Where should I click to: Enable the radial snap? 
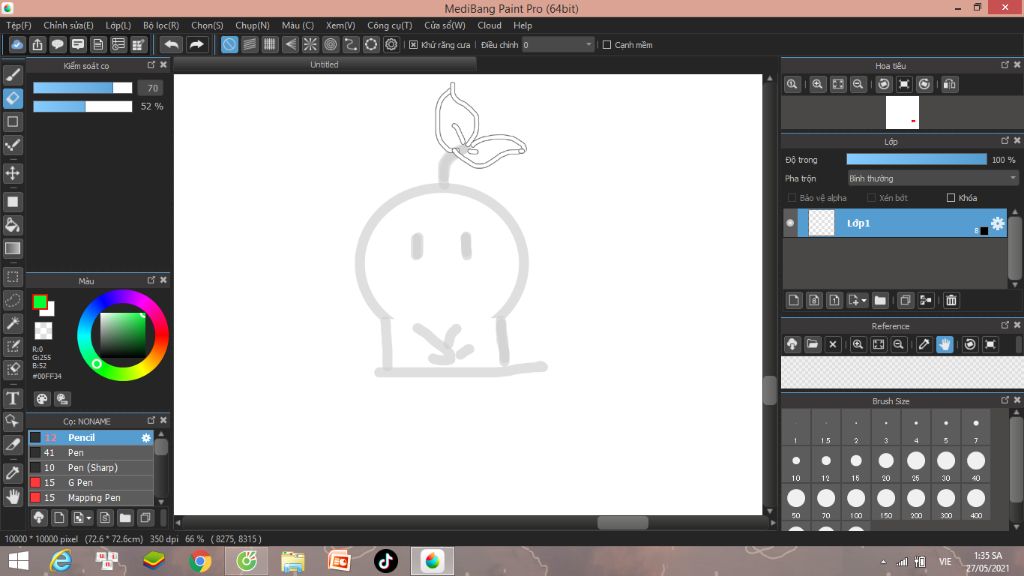tap(310, 44)
